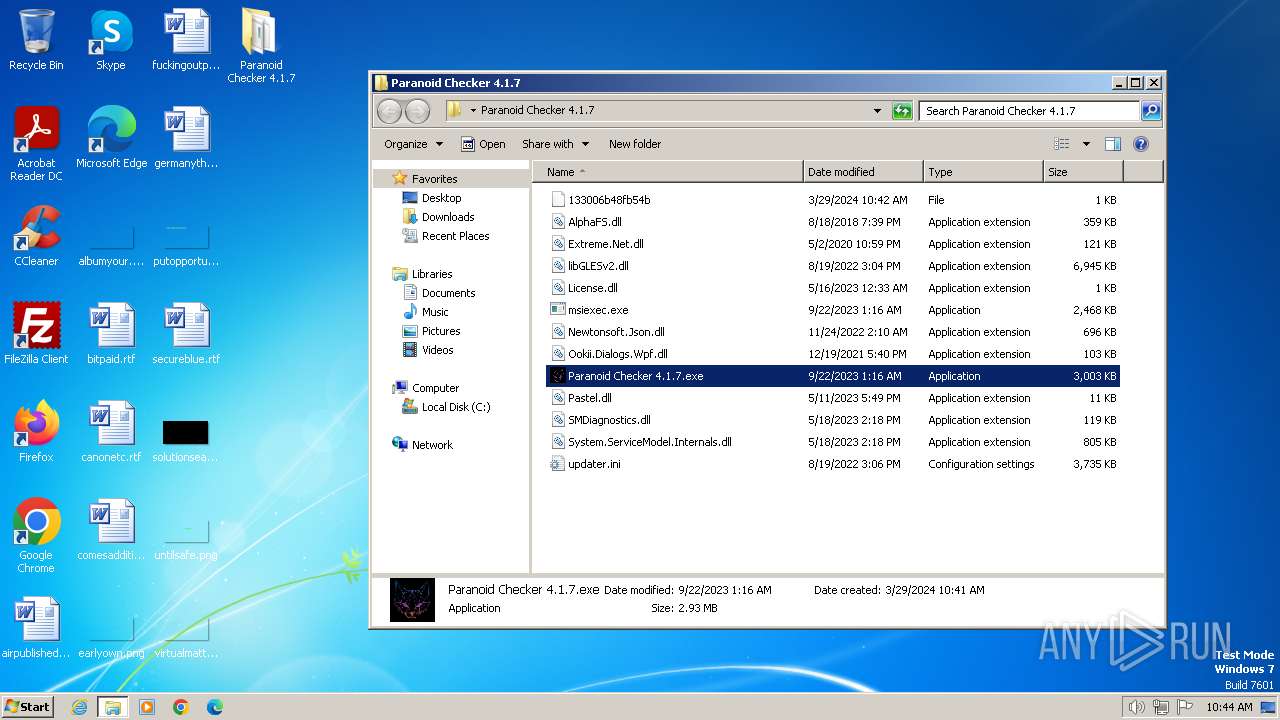The width and height of the screenshot is (1280, 720).
Task: Launch Google Chrome desktop shortcut
Action: [36, 536]
